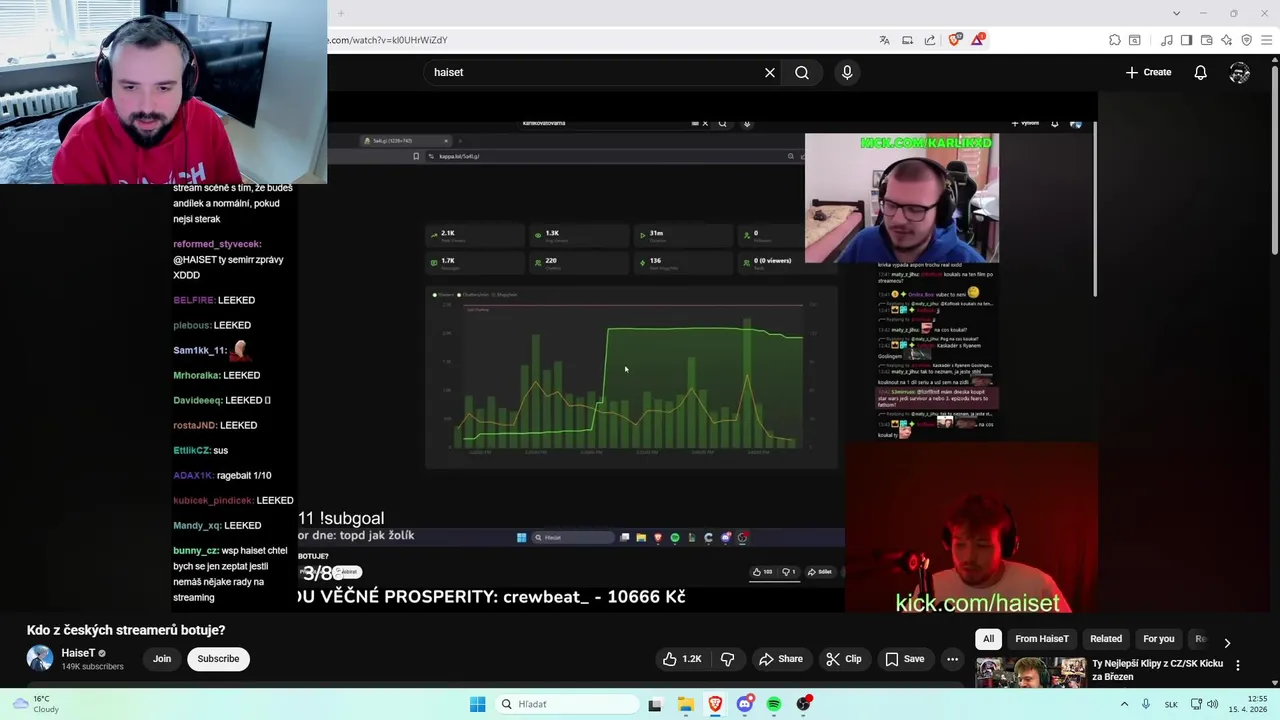
Task: Open Task View on the taskbar
Action: (655, 704)
